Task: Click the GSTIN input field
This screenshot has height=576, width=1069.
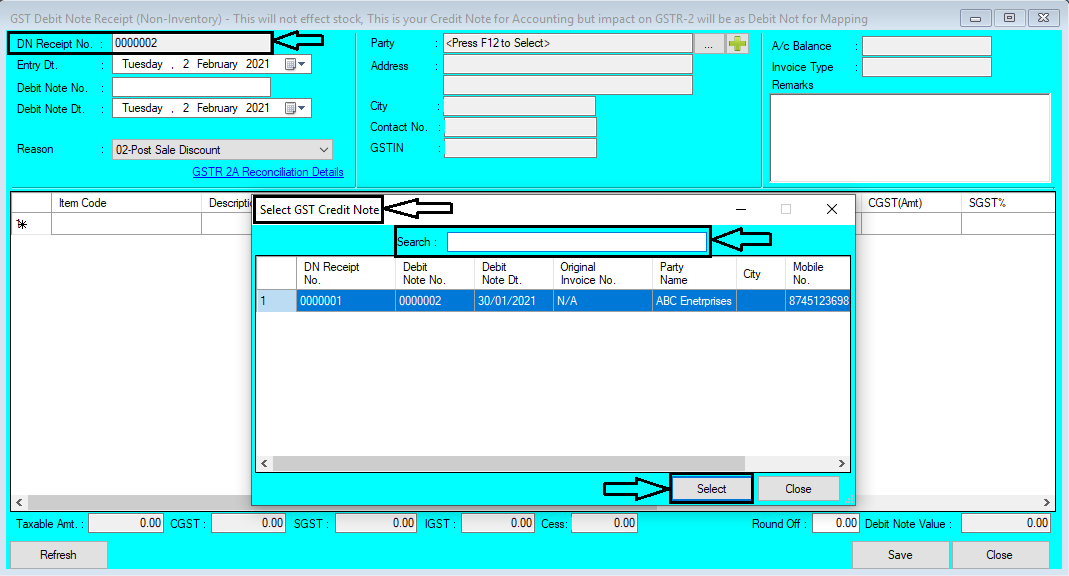Action: coord(518,147)
